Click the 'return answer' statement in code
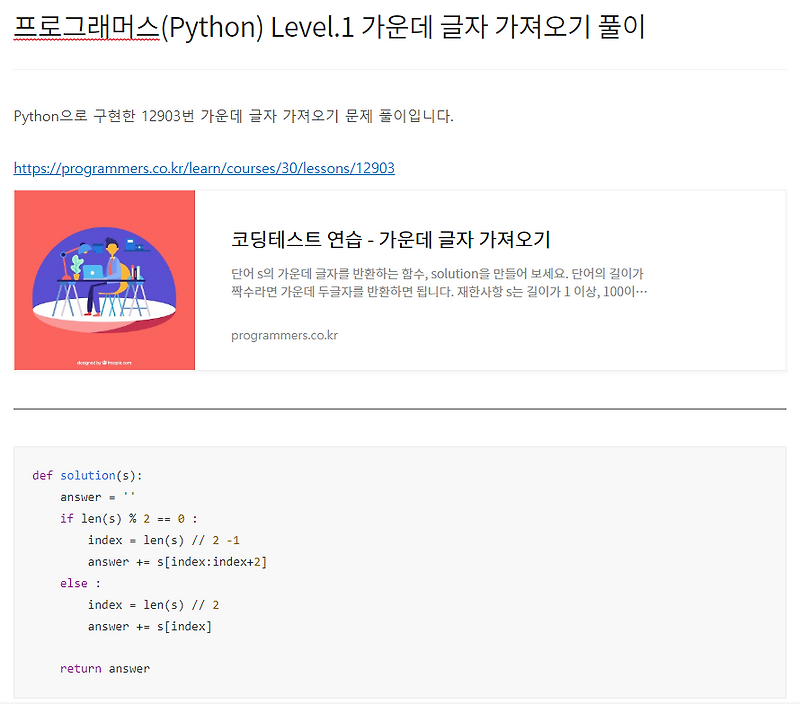The image size is (800, 704). pyautogui.click(x=105, y=668)
